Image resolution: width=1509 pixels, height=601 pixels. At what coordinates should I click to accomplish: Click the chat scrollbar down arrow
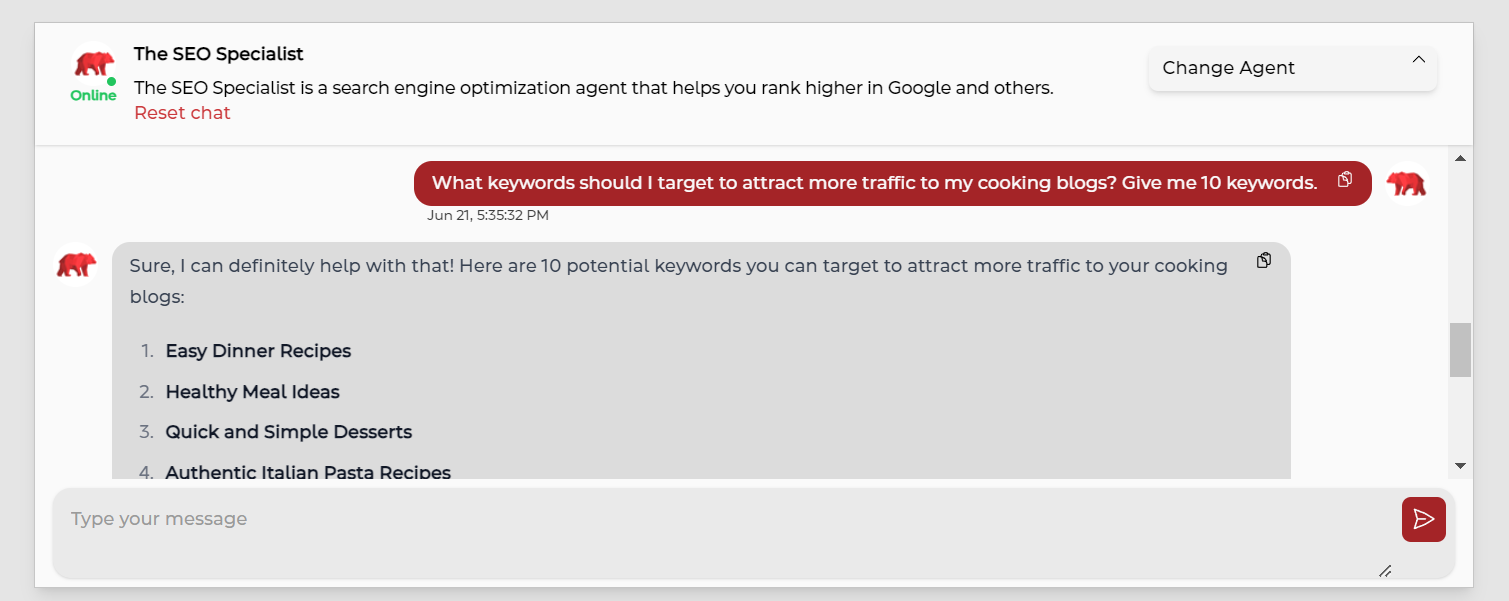click(1460, 465)
